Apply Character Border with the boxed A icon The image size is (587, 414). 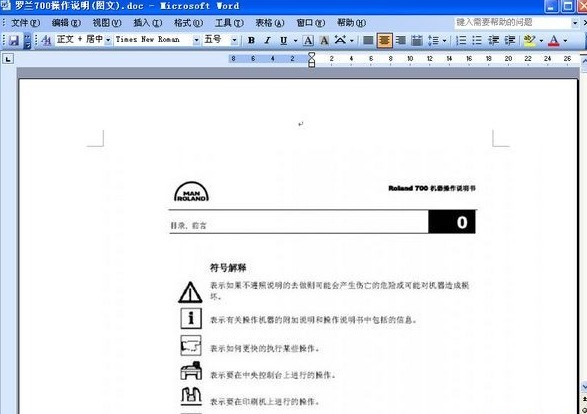coord(308,40)
